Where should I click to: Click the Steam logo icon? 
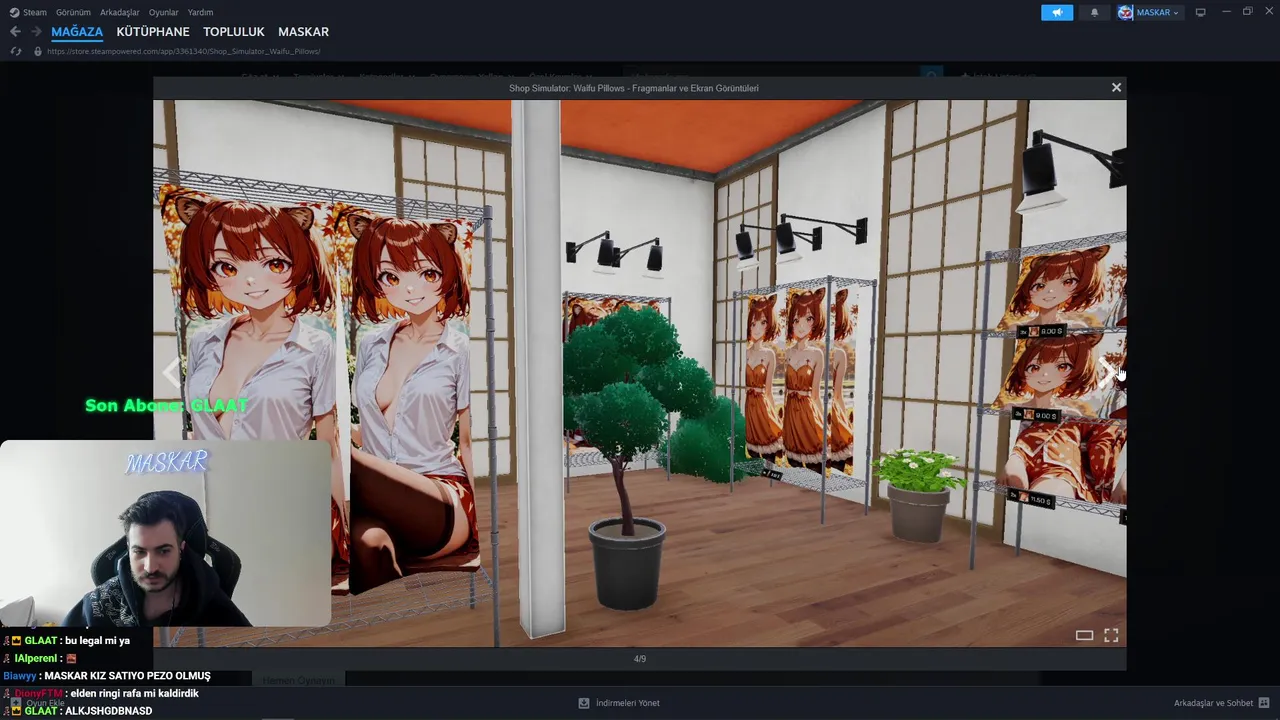click(x=14, y=12)
